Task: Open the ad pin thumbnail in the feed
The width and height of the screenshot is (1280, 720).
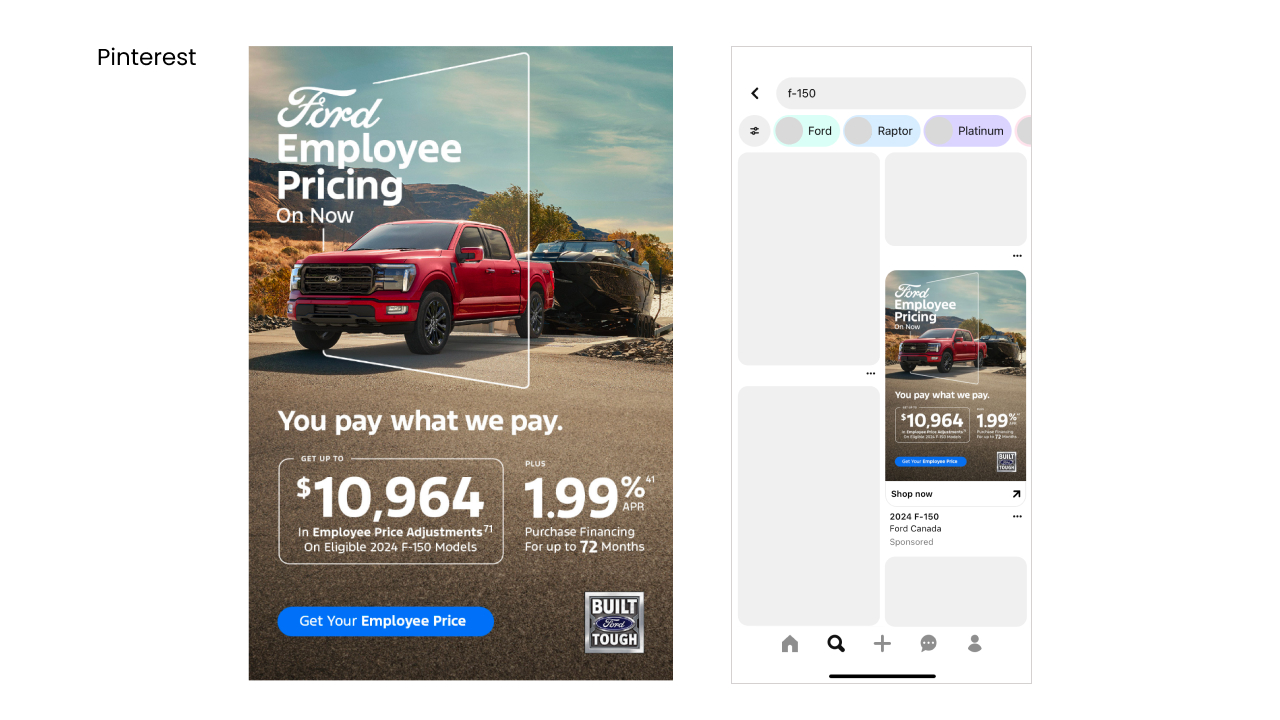Action: 955,376
